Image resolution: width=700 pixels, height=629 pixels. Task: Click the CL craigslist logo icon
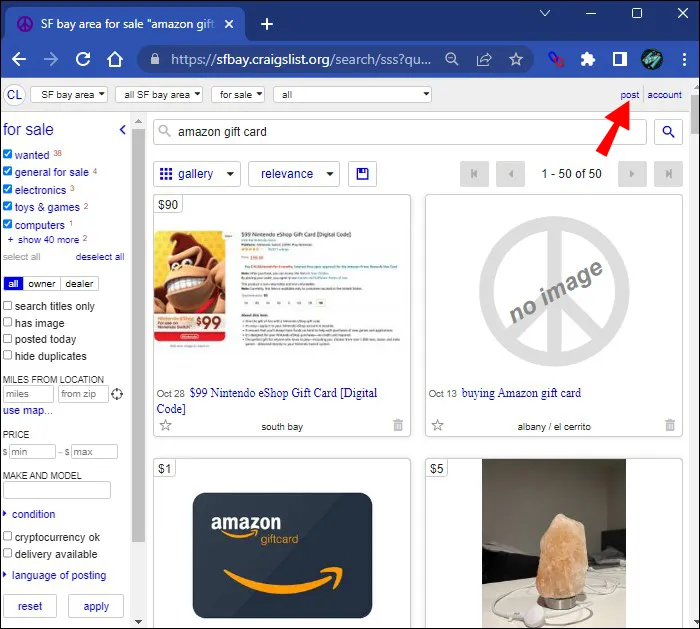click(14, 95)
